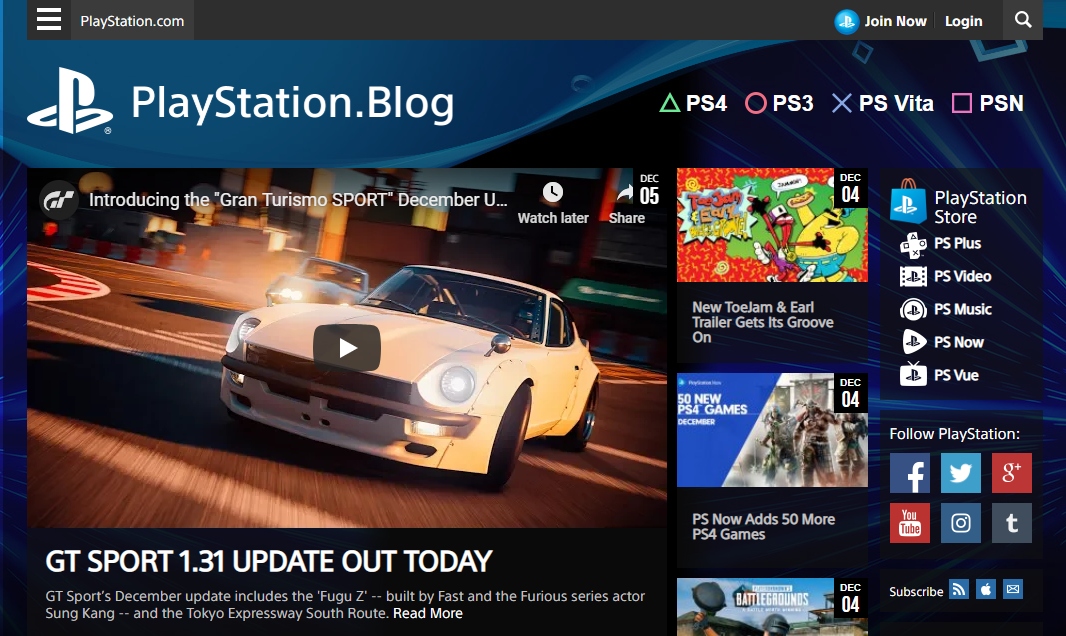The width and height of the screenshot is (1066, 636).
Task: Click the large PlayStation.Blog logo icon
Action: tap(69, 101)
